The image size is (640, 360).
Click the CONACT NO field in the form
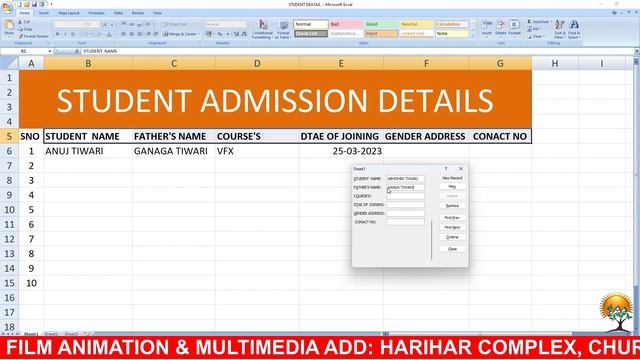coord(405,222)
